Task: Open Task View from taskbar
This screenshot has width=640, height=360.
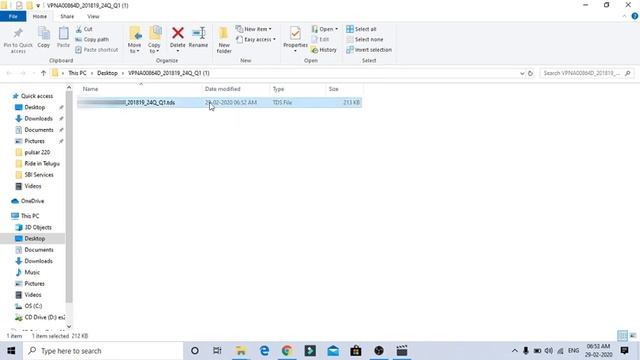Action: (217, 351)
